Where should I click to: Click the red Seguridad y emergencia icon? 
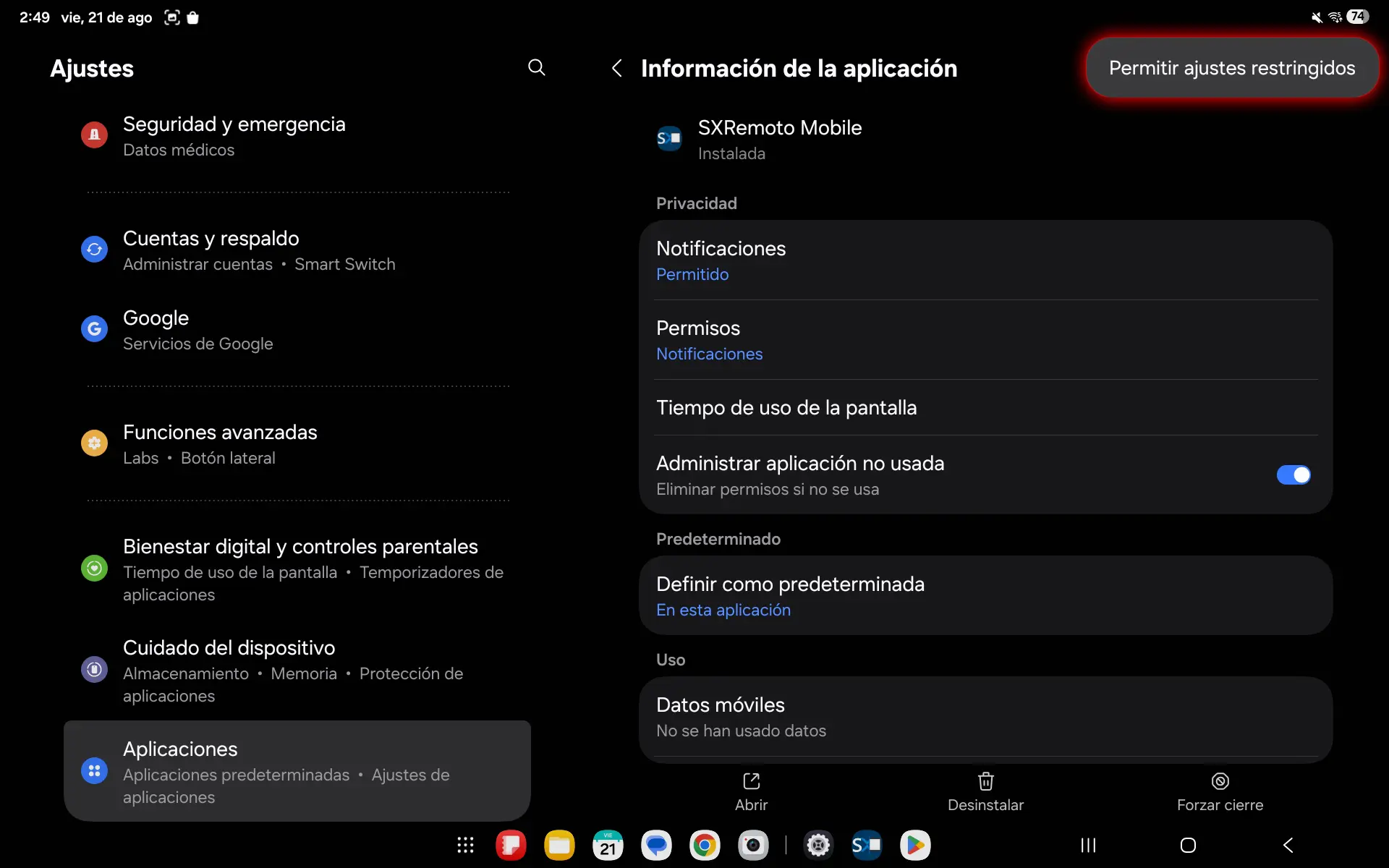pos(94,135)
